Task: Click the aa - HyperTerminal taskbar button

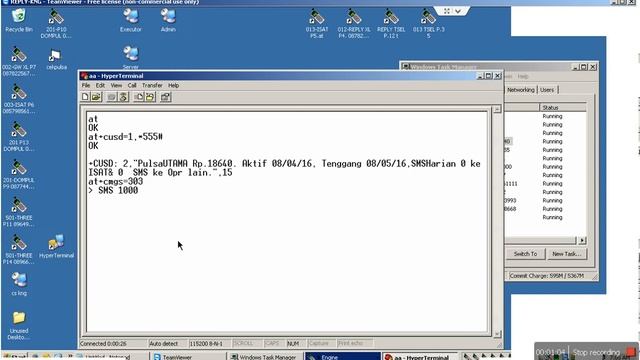Action: (419, 357)
